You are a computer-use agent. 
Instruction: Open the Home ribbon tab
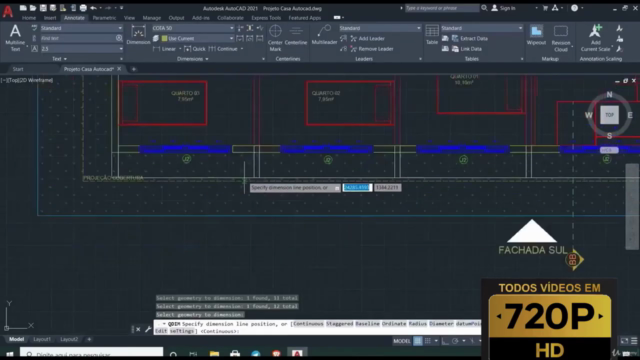pos(29,18)
